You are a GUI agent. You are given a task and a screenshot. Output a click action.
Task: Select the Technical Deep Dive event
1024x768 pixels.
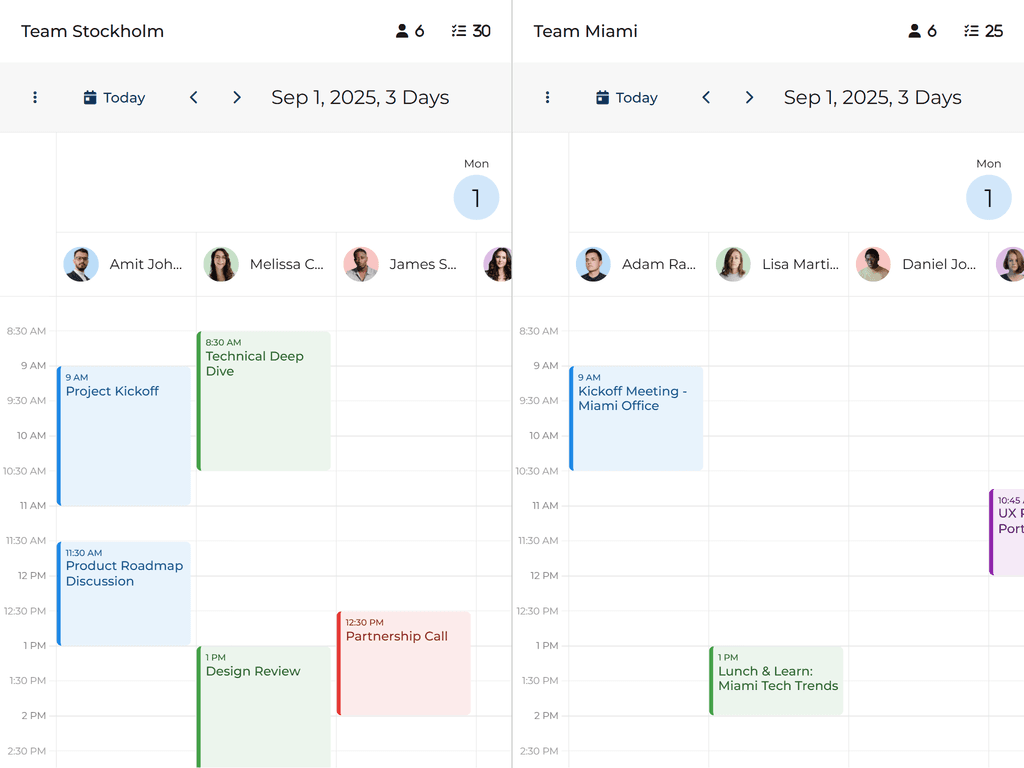264,400
